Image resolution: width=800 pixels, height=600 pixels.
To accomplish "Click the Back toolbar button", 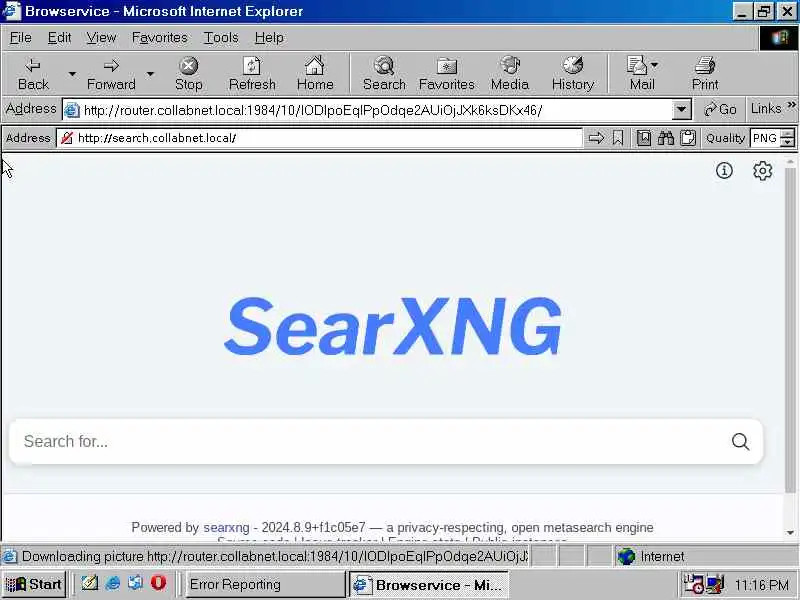I will click(x=33, y=74).
